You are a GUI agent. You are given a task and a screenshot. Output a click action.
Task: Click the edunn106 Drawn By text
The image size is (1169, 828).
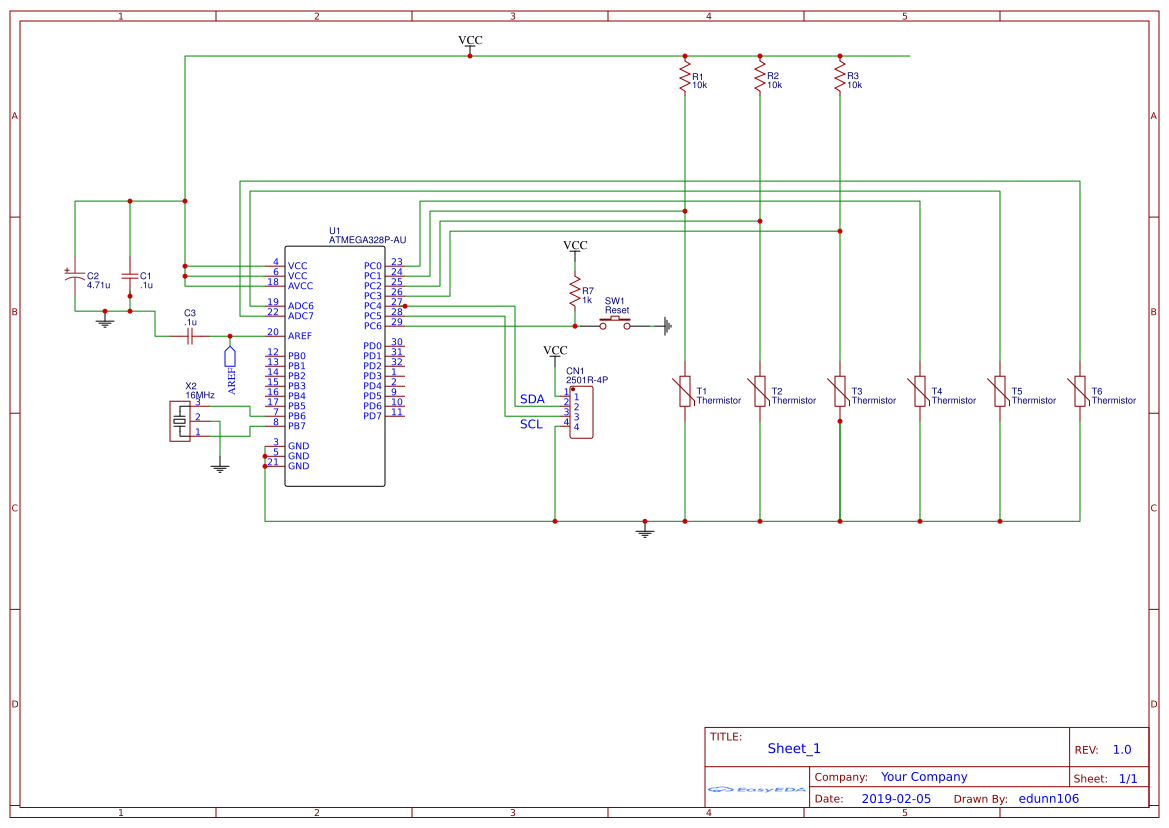click(1050, 798)
